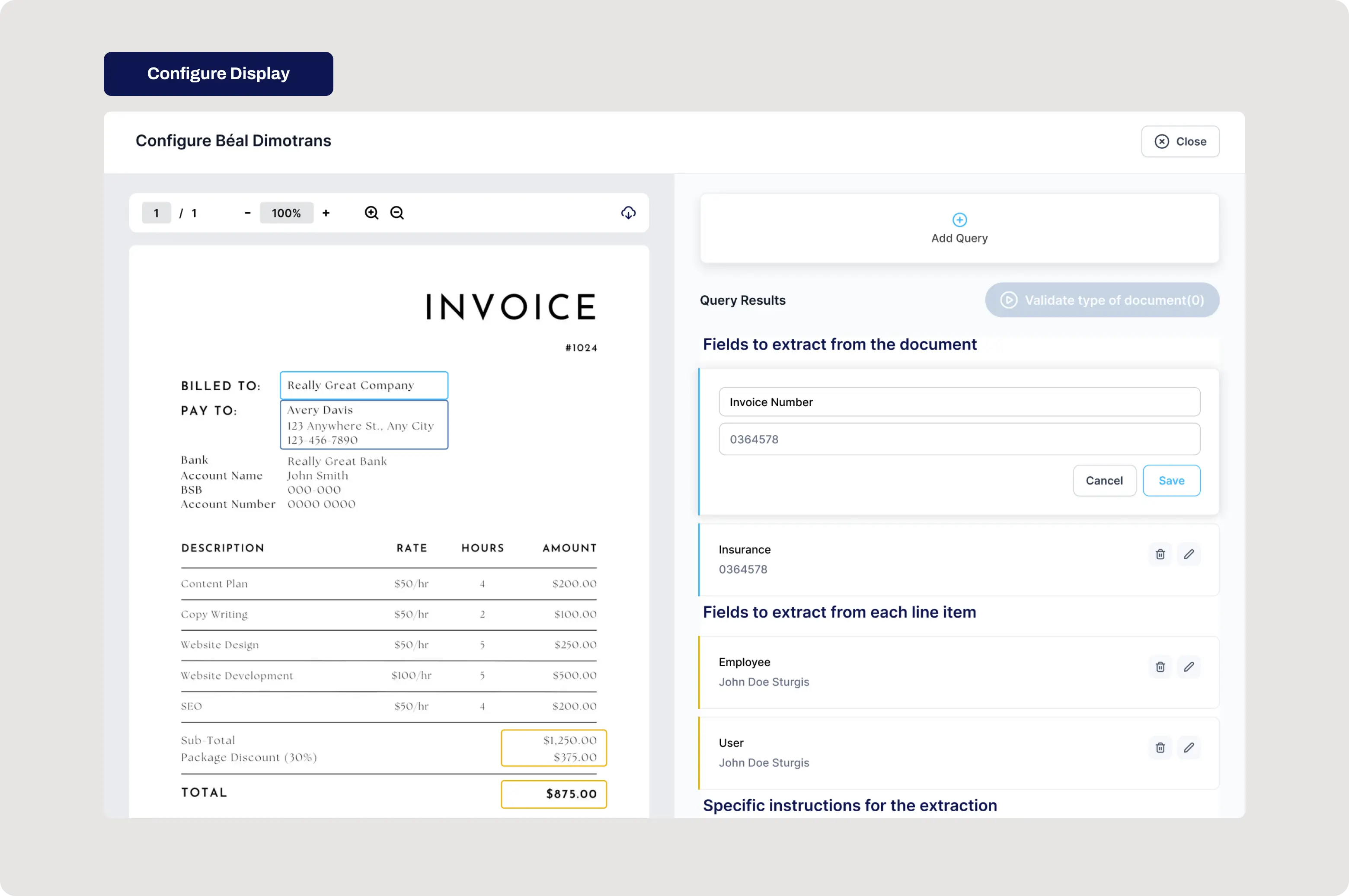Screen dimensions: 1349x896
Task: Click the Employee value John Doe Sturgis
Action: click(x=764, y=682)
